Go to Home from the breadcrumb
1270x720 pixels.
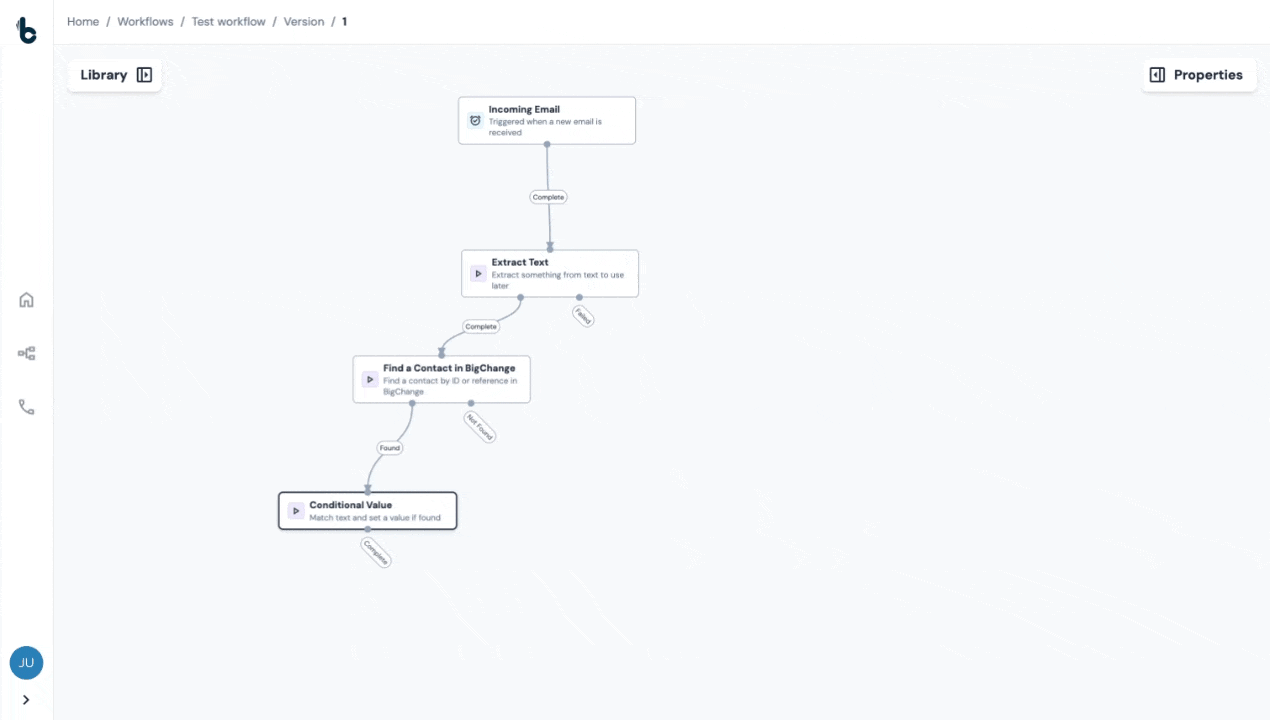coord(83,21)
